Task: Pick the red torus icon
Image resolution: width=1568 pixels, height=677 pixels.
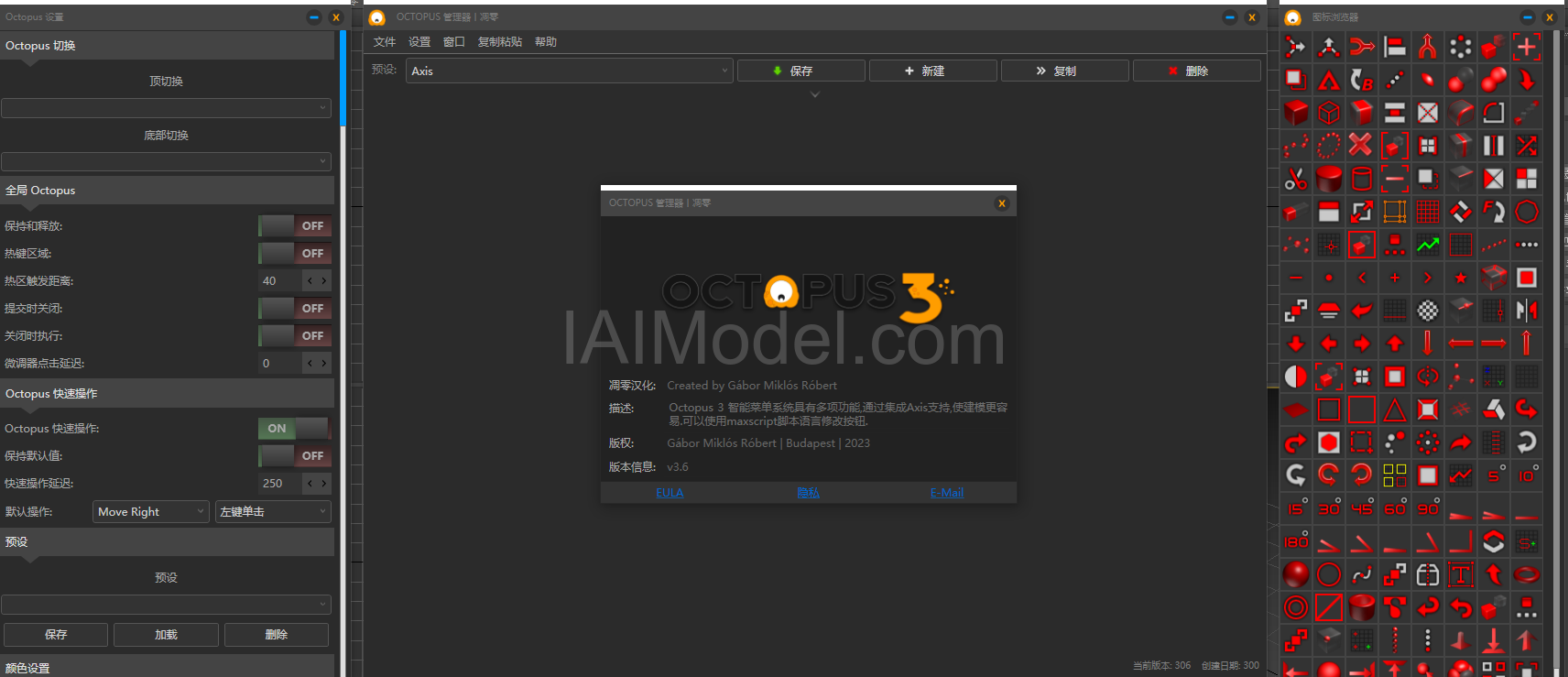Action: pyautogui.click(x=1527, y=574)
